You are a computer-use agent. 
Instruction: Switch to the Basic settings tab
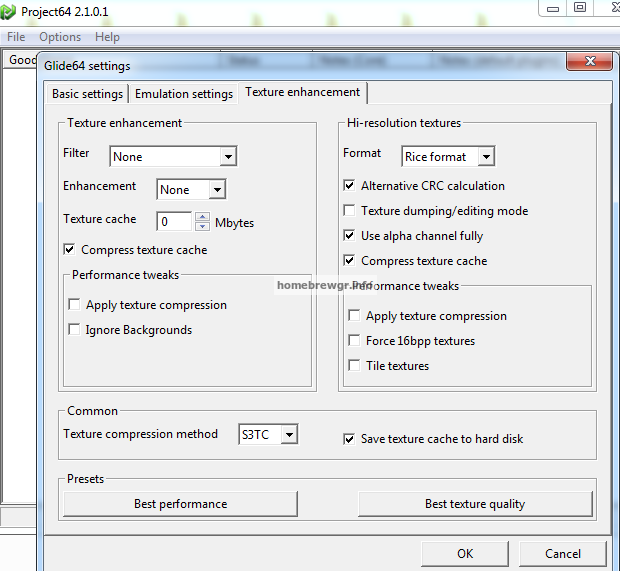(x=87, y=94)
